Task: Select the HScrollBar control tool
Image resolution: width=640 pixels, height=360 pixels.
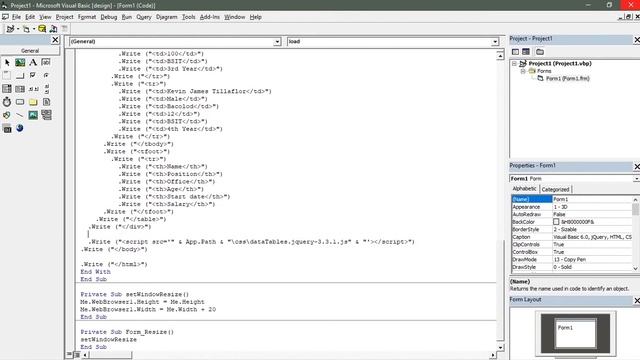Action: 33,89
